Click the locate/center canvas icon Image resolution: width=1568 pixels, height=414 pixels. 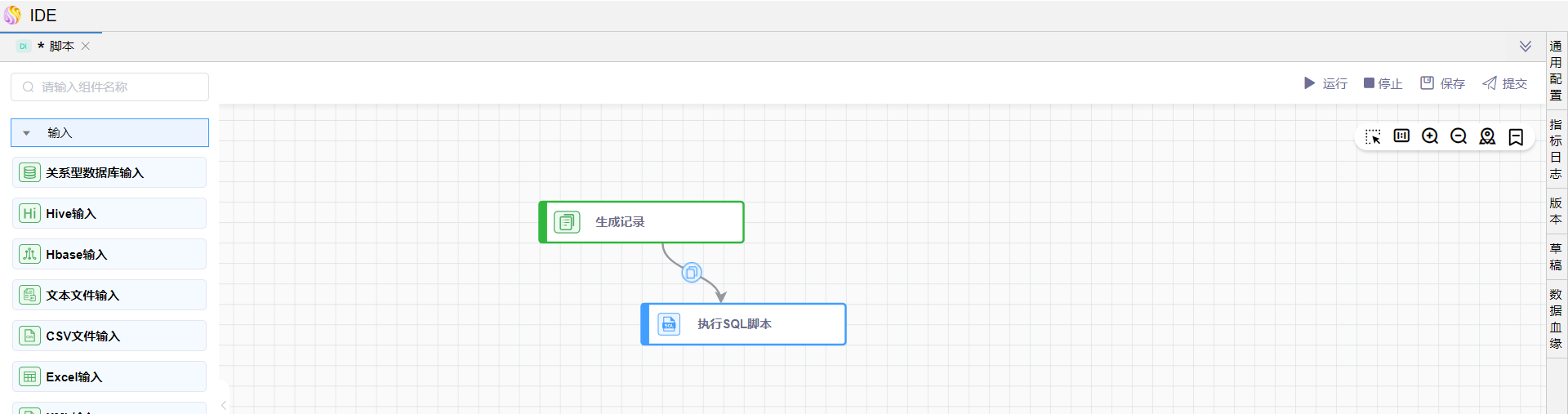coord(1487,136)
